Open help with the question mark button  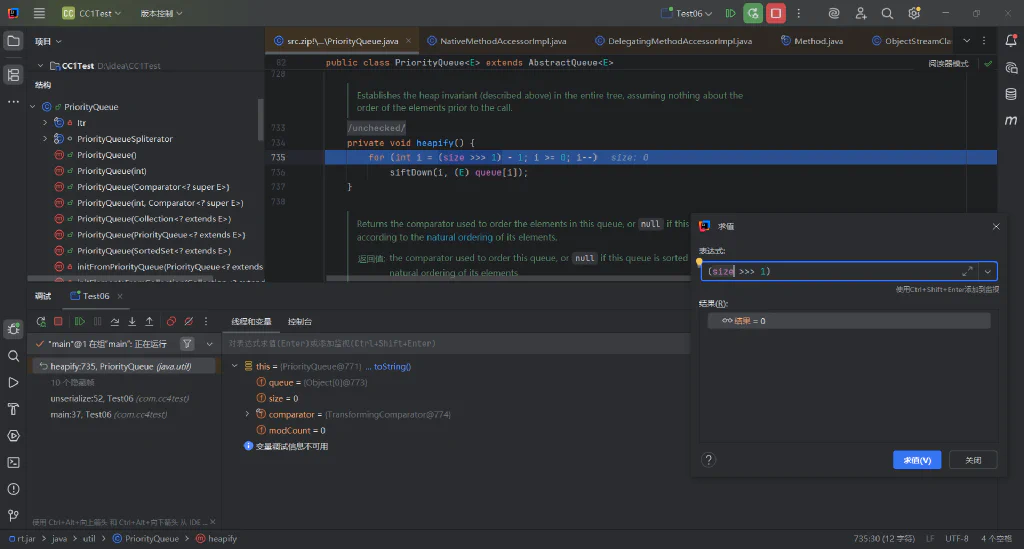[x=709, y=460]
